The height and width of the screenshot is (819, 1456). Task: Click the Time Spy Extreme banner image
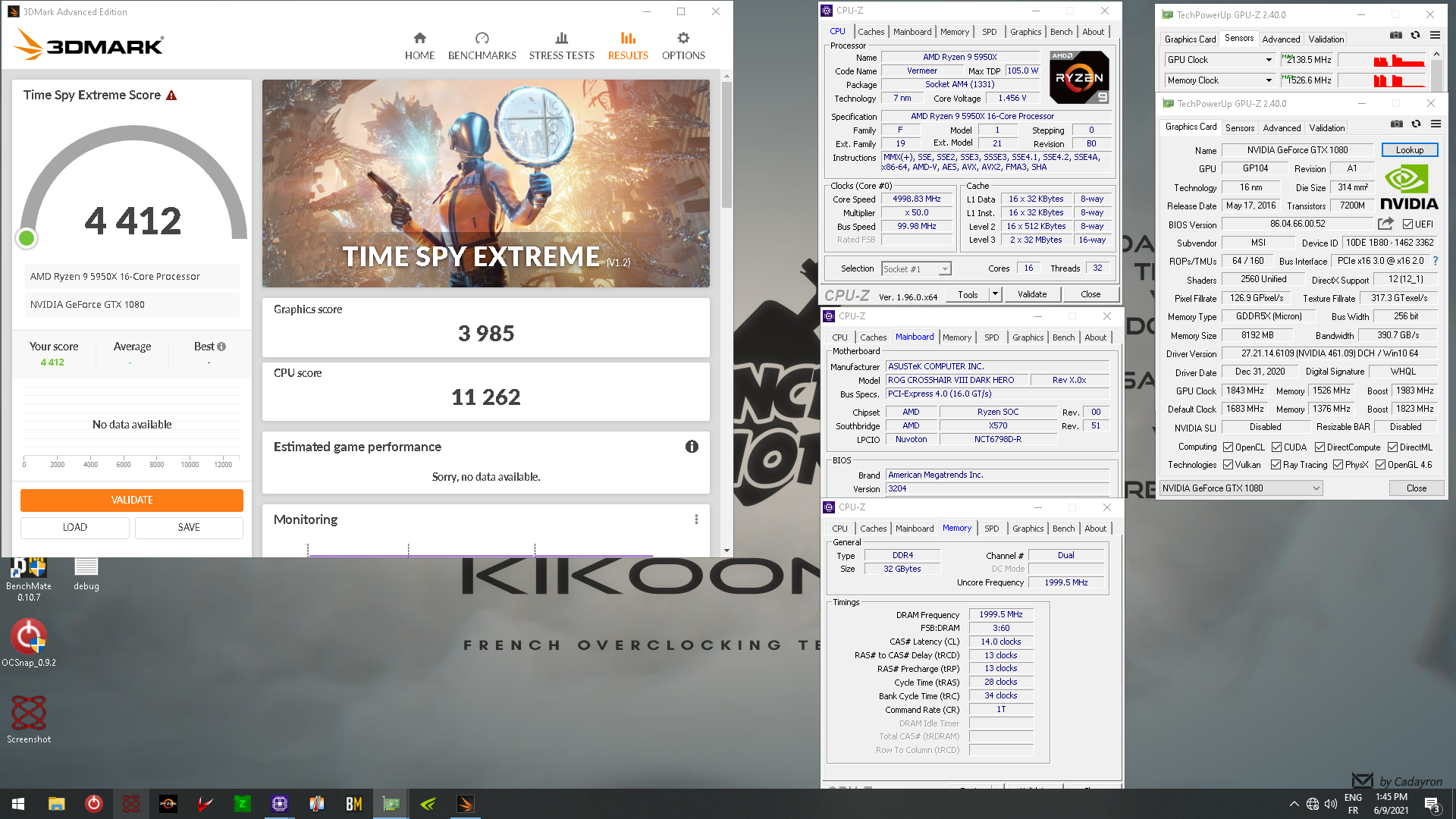486,184
